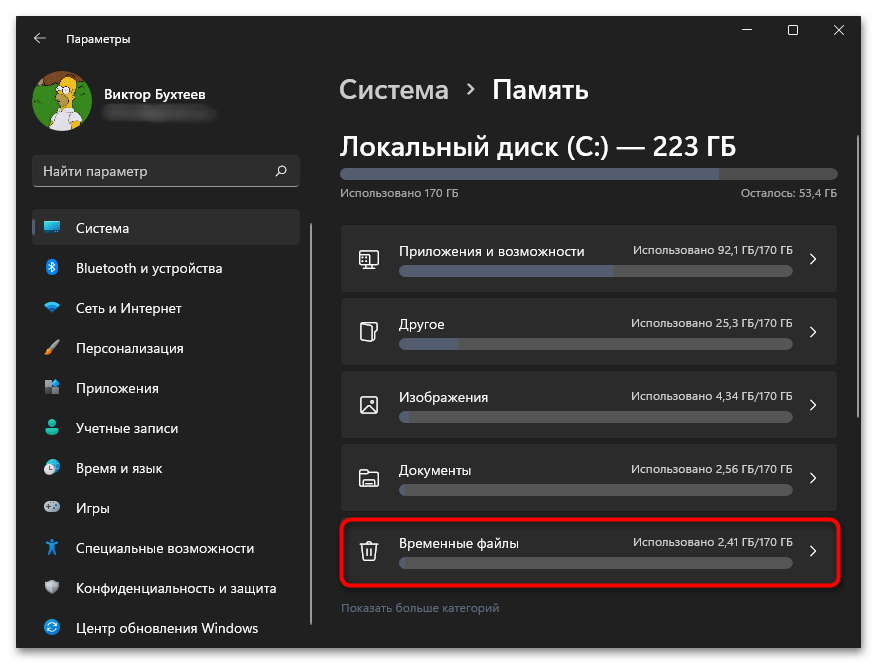Click "Использовано 4,34 ГБ/170 ГБ" value

coord(711,396)
